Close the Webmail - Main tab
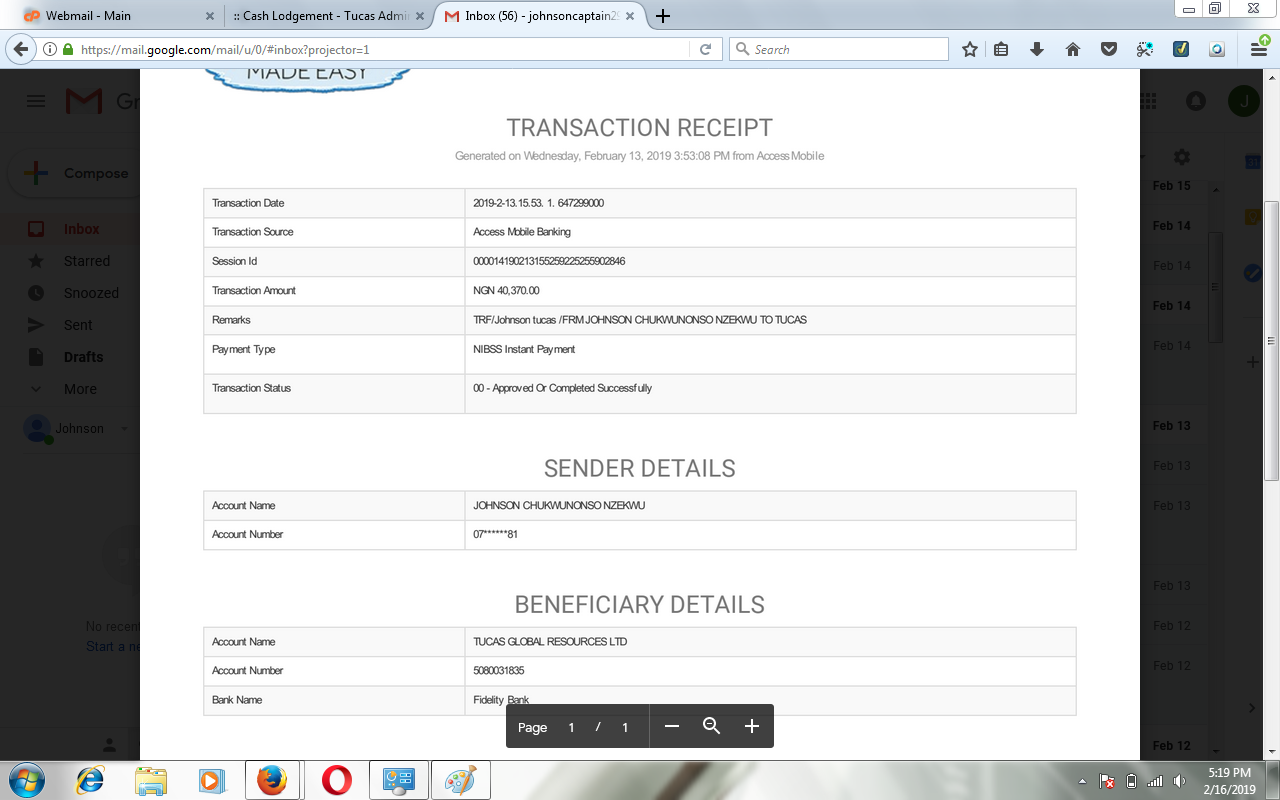The image size is (1280, 800). click(x=209, y=16)
